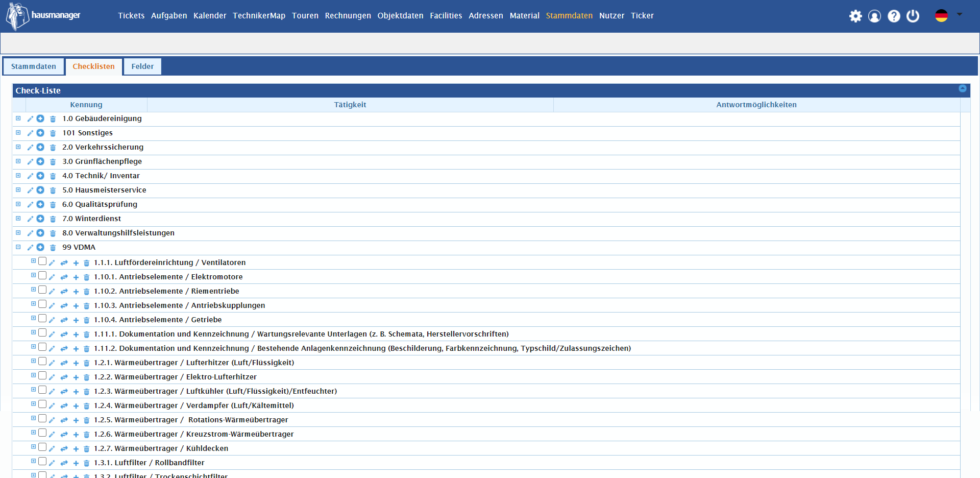Open the Tickets menu item

tap(131, 16)
